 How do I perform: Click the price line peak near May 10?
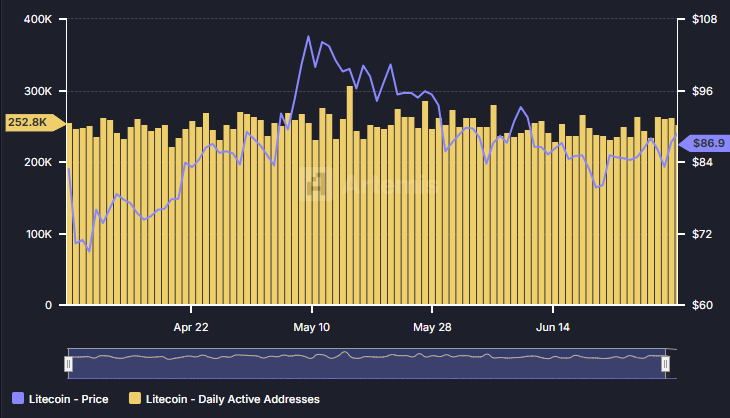(x=308, y=36)
